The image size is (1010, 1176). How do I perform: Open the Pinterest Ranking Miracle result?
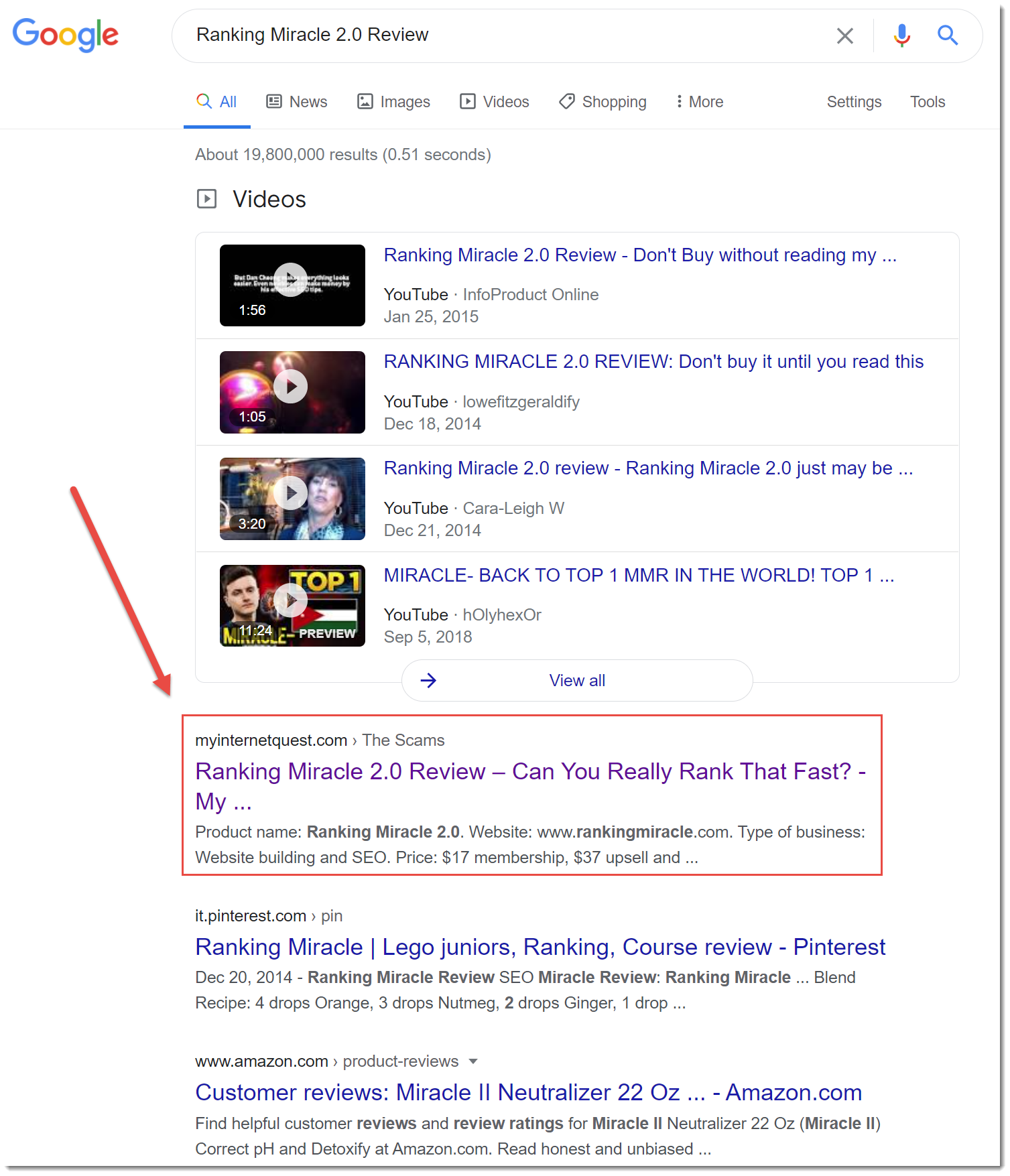tap(540, 948)
